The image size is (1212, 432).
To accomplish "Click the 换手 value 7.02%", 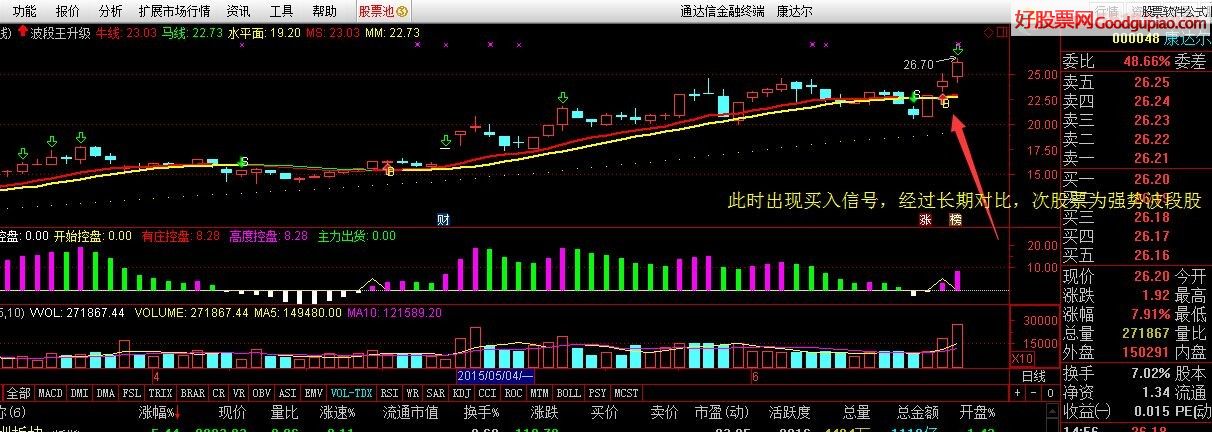I will [x=1151, y=373].
